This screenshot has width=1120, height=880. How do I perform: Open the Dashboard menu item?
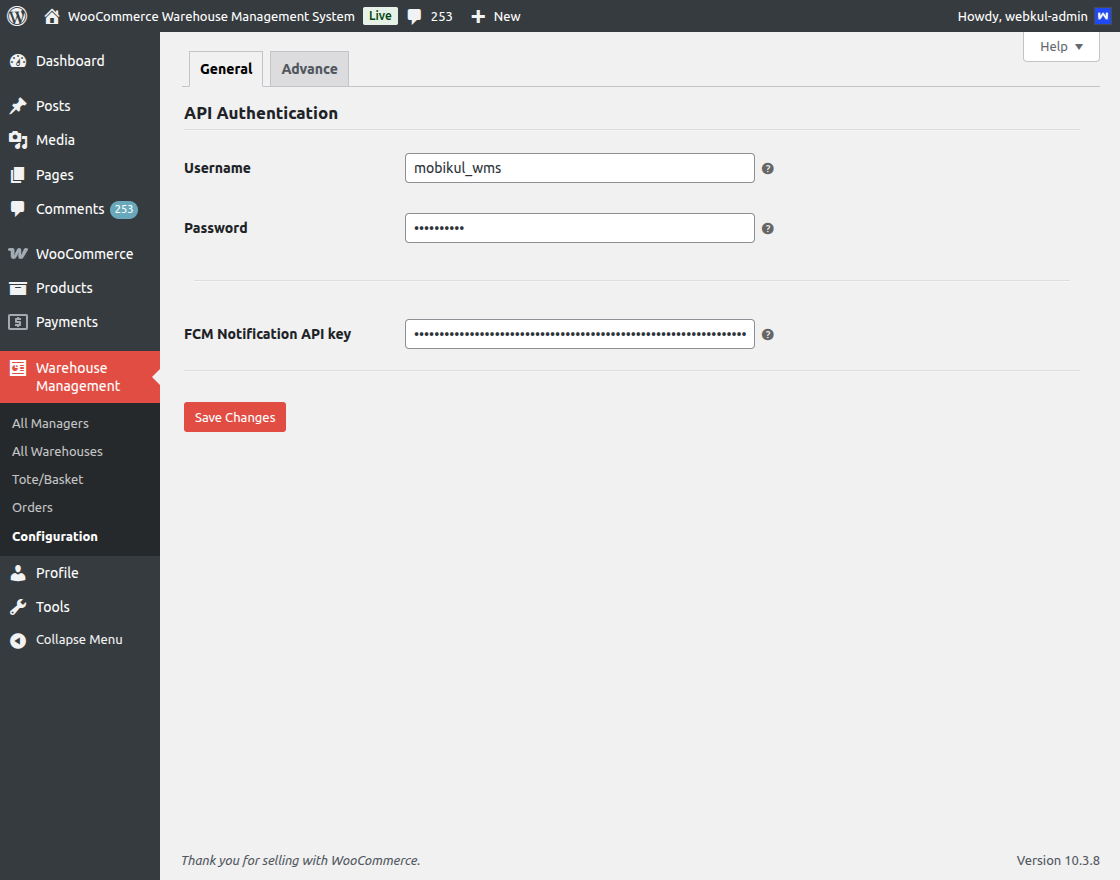pos(70,61)
